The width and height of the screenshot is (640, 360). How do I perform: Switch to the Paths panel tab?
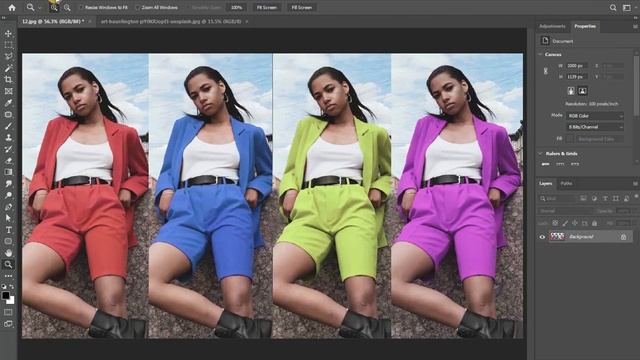click(567, 183)
